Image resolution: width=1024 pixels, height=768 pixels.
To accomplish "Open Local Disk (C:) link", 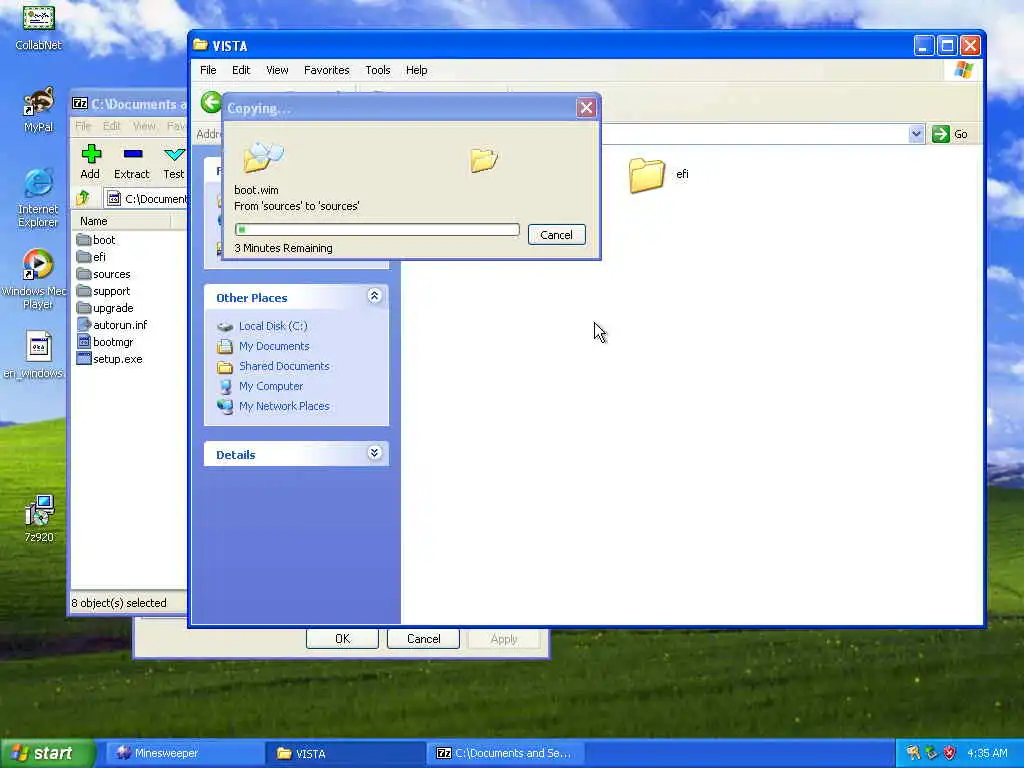I will pyautogui.click(x=262, y=326).
